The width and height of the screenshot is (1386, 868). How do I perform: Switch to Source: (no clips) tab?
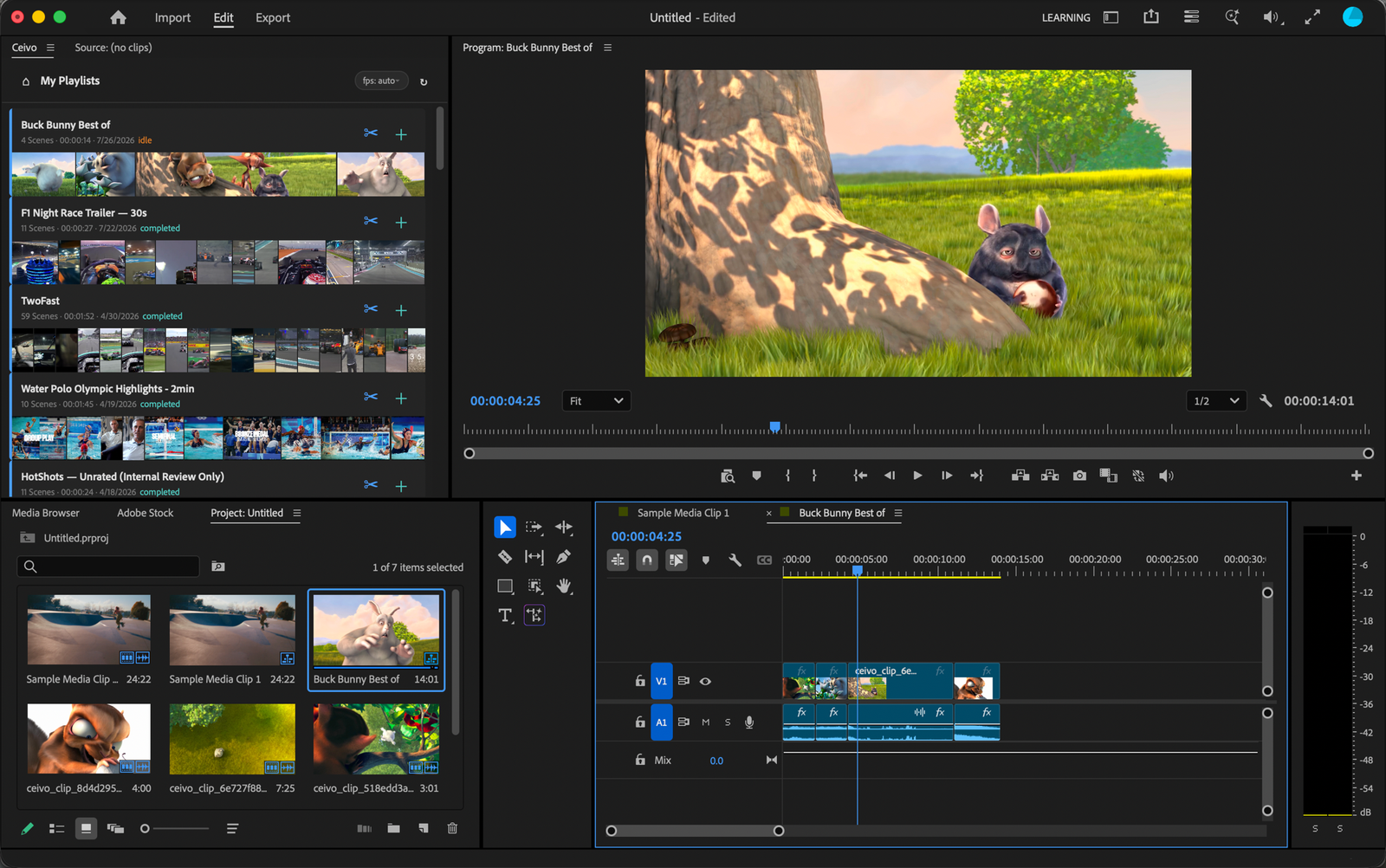[x=113, y=48]
